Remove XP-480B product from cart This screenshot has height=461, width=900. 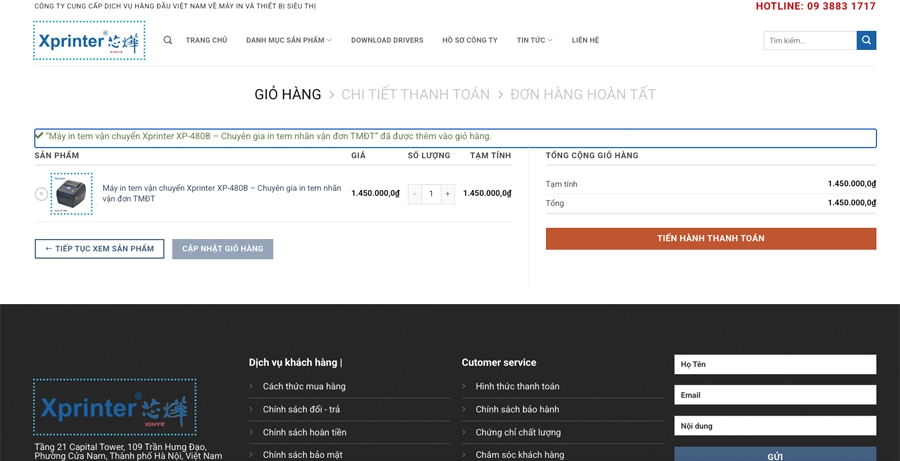tap(41, 194)
